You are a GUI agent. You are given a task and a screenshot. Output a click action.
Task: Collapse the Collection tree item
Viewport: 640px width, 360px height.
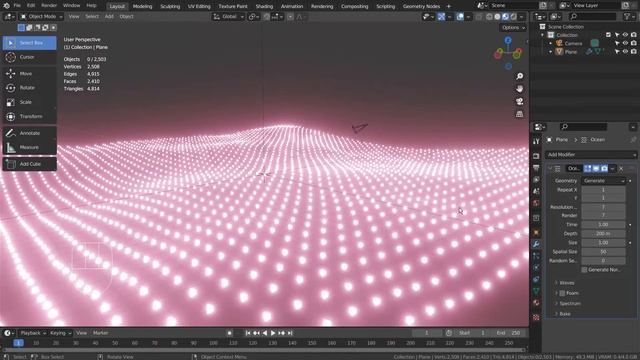[542, 35]
